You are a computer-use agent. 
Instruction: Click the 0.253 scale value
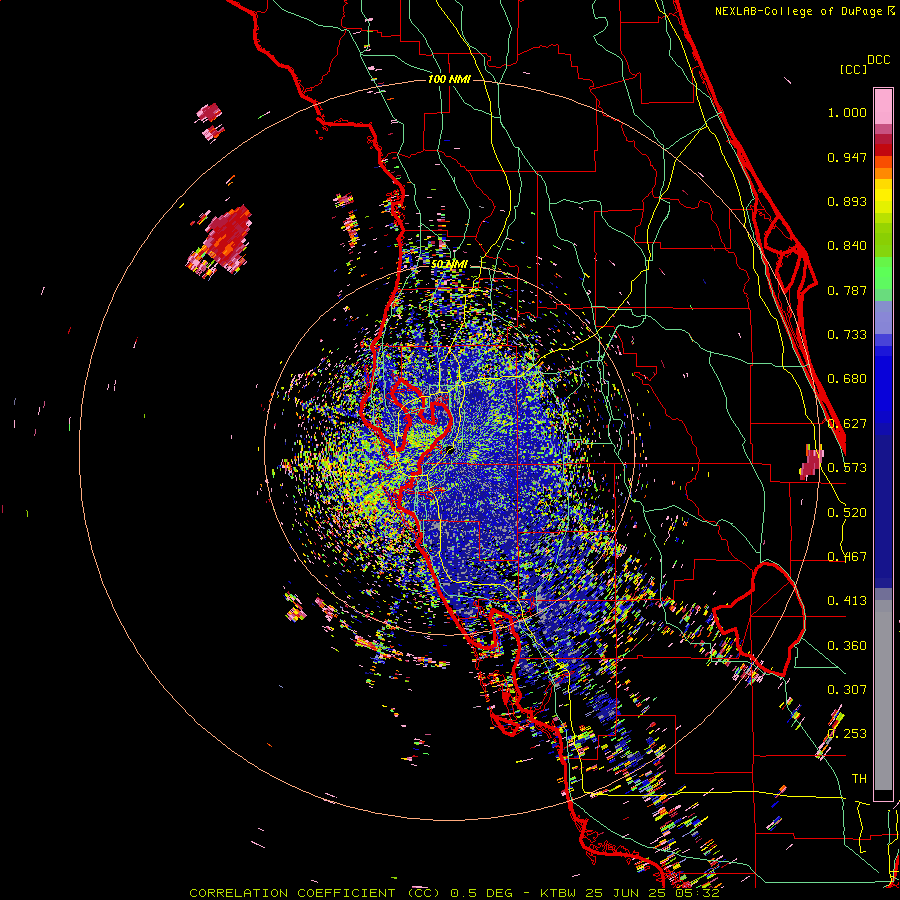(847, 734)
